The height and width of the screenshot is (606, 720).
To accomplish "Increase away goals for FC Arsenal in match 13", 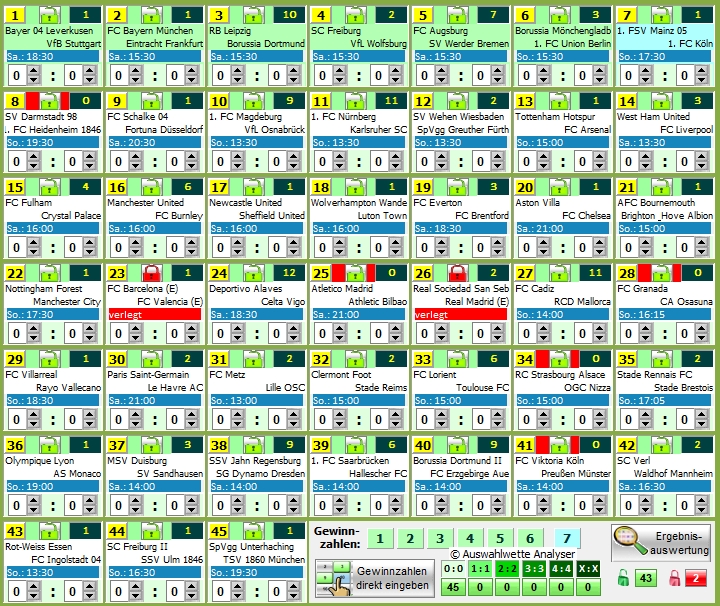I will [x=599, y=157].
